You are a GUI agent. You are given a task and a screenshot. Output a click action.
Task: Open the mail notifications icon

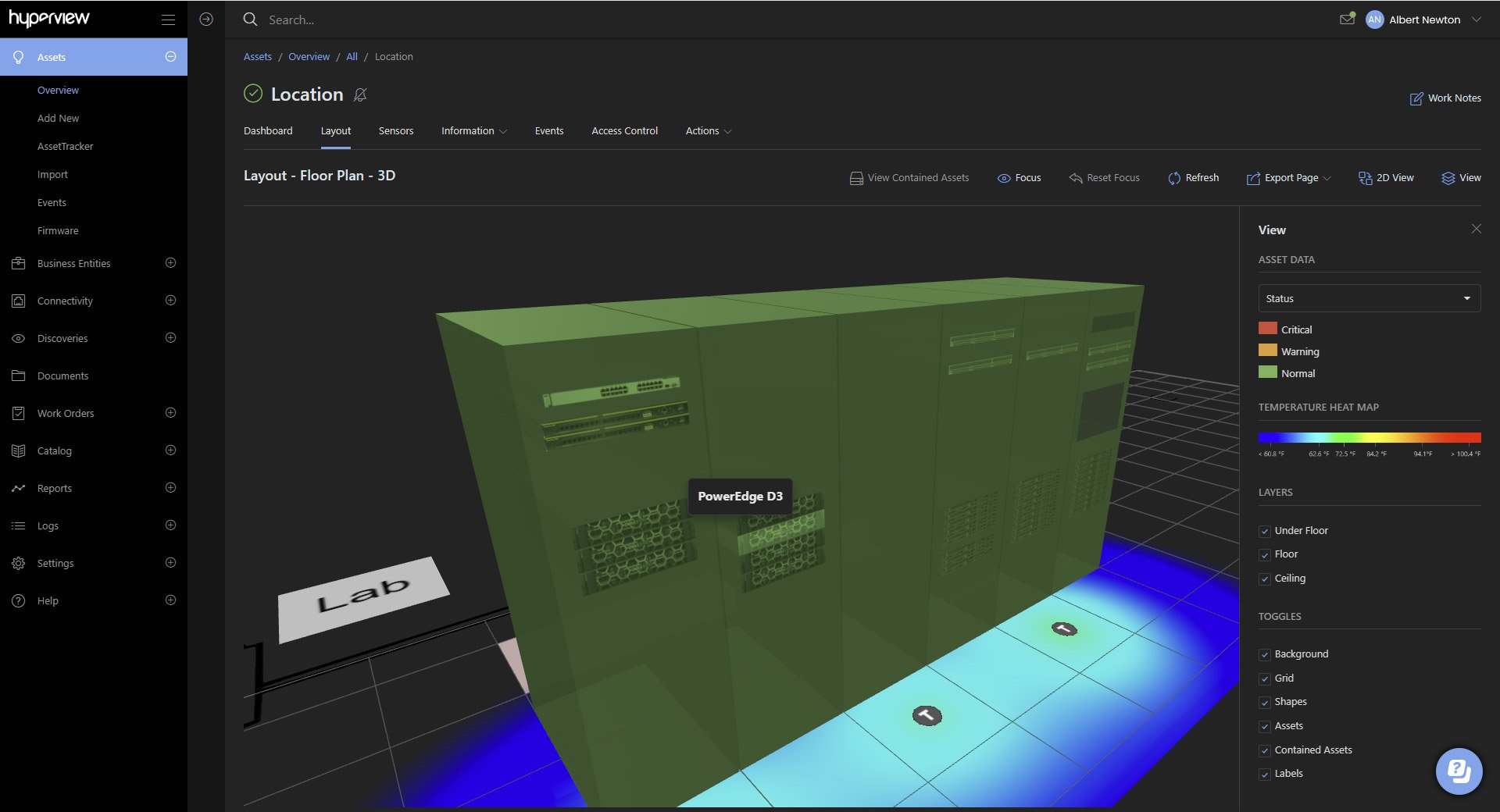click(x=1347, y=20)
